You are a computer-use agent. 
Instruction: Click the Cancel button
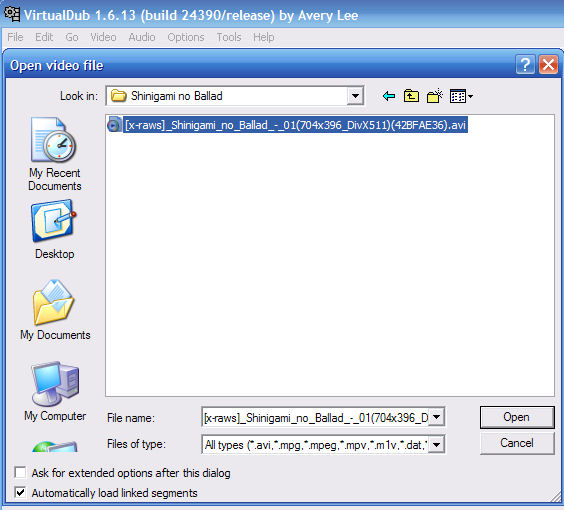517,443
